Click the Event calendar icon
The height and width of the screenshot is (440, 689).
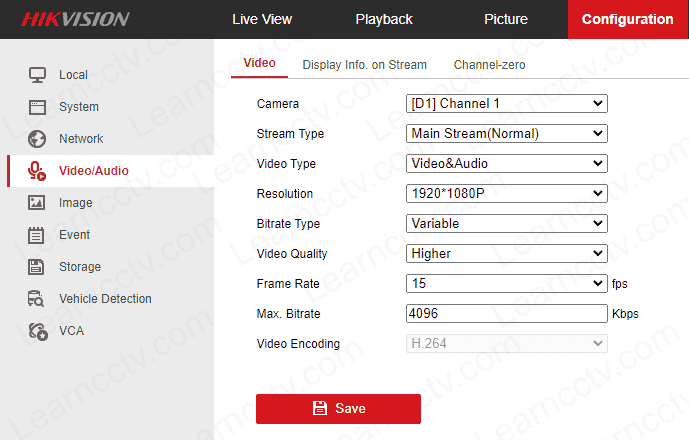coord(37,235)
